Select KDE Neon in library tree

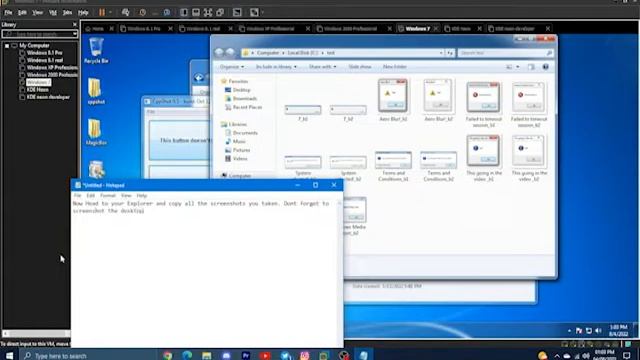[38, 89]
